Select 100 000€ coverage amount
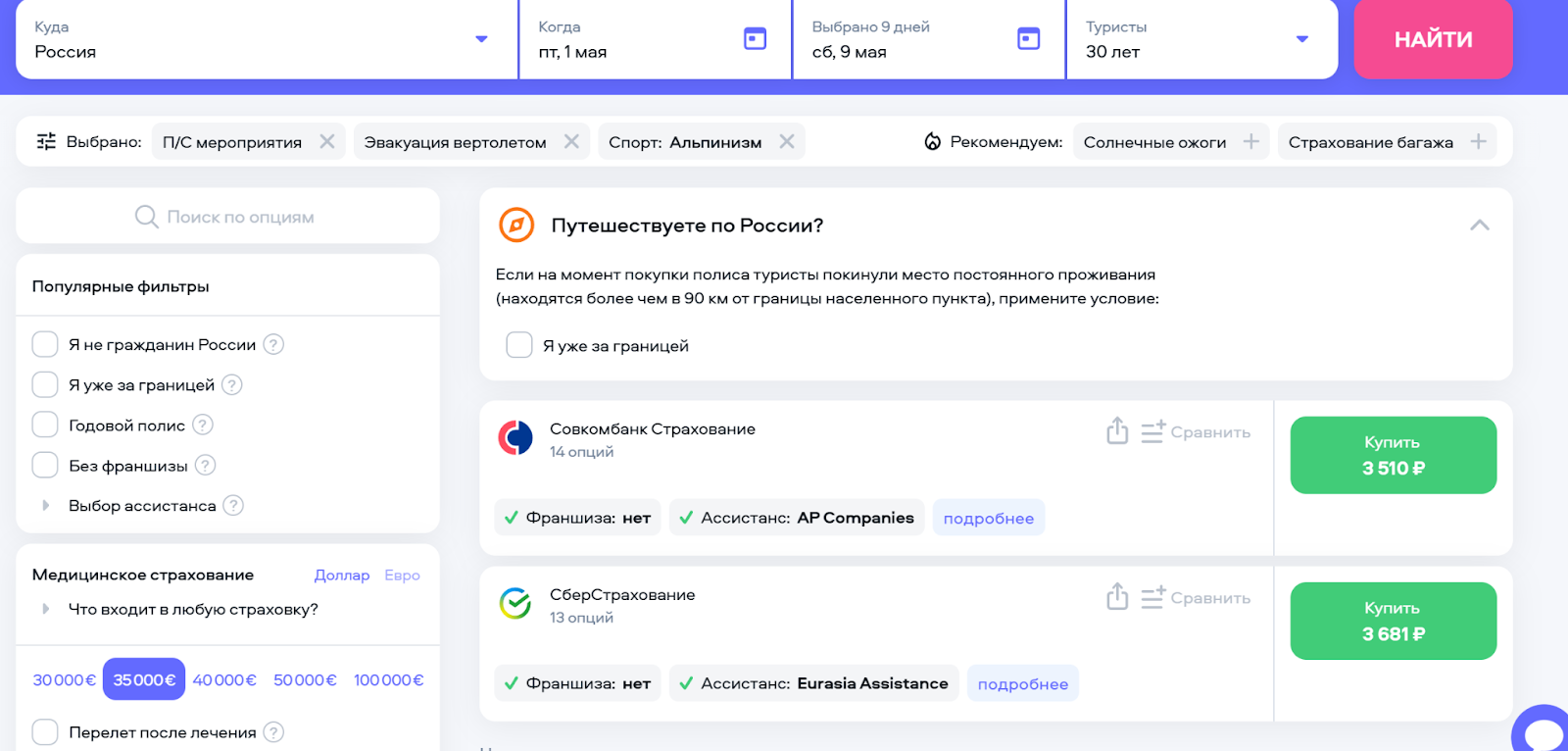1568x751 pixels. click(389, 679)
